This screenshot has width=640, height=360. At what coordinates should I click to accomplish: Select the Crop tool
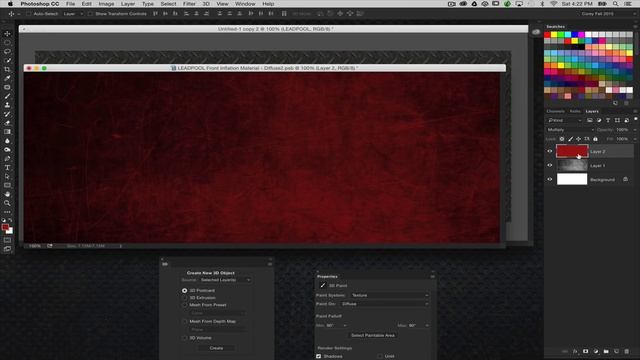pos(7,69)
